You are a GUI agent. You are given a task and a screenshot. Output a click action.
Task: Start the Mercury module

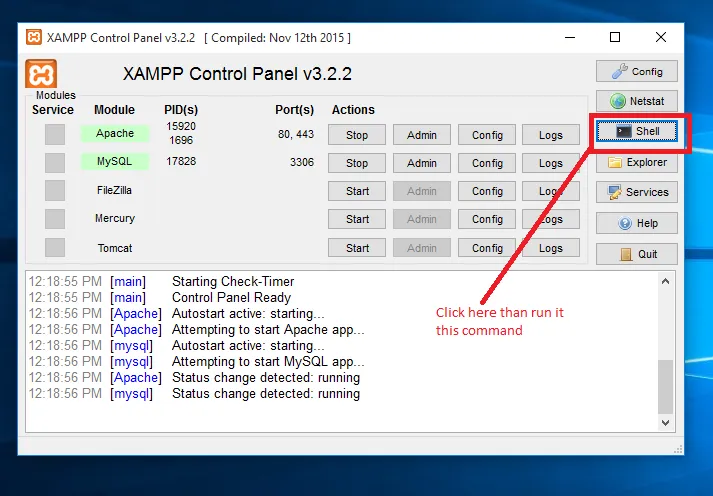pyautogui.click(x=357, y=219)
